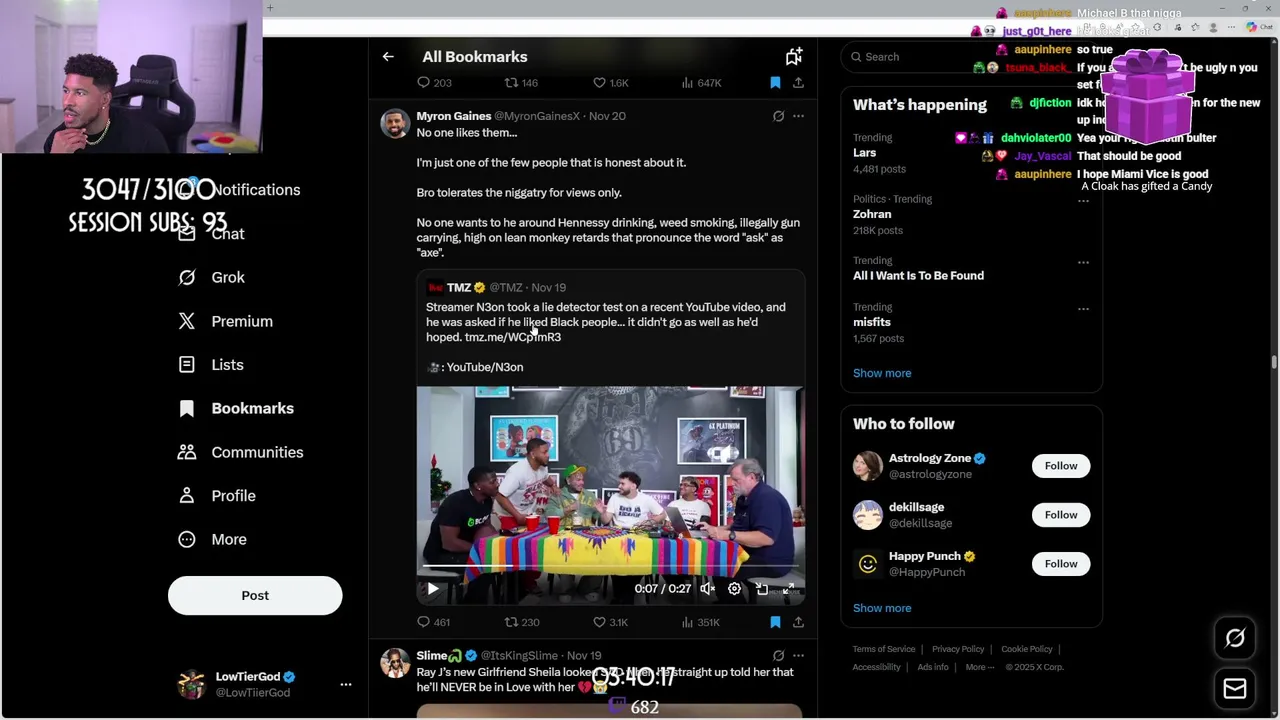Open Communities from the sidebar
Screen dimensions: 1280x720
coord(240,452)
